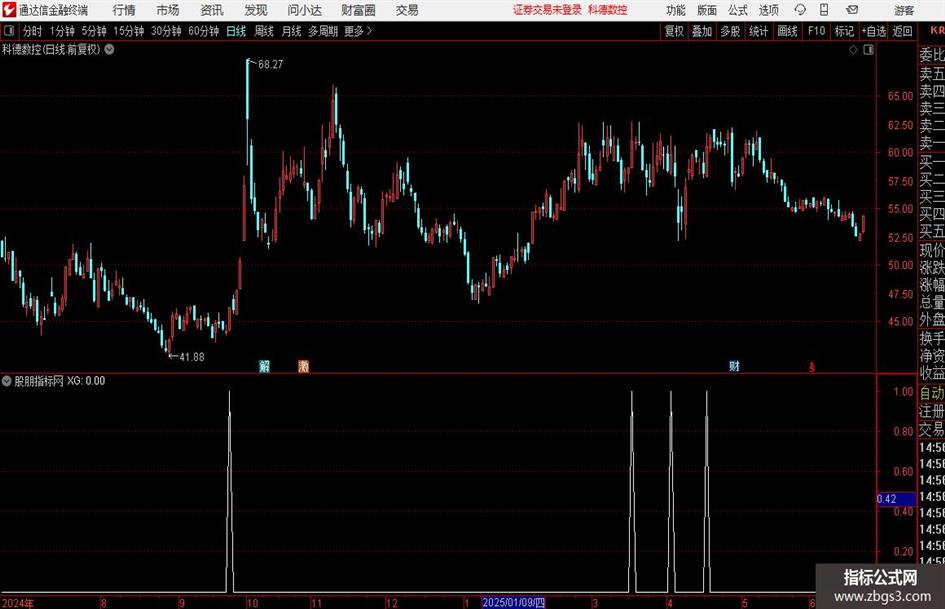Image resolution: width=945 pixels, height=609 pixels.
Task: Click the blue 0.42 value tag on indicator axis
Action: (x=896, y=499)
